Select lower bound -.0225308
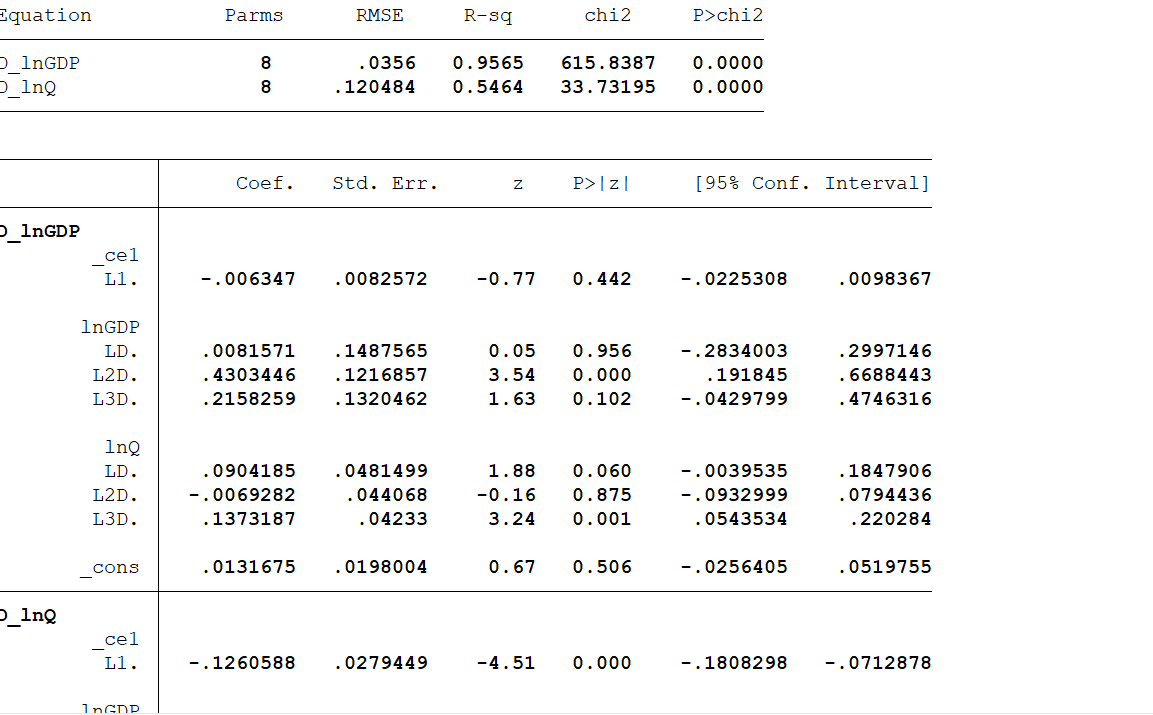The height and width of the screenshot is (715, 1153). 733,279
